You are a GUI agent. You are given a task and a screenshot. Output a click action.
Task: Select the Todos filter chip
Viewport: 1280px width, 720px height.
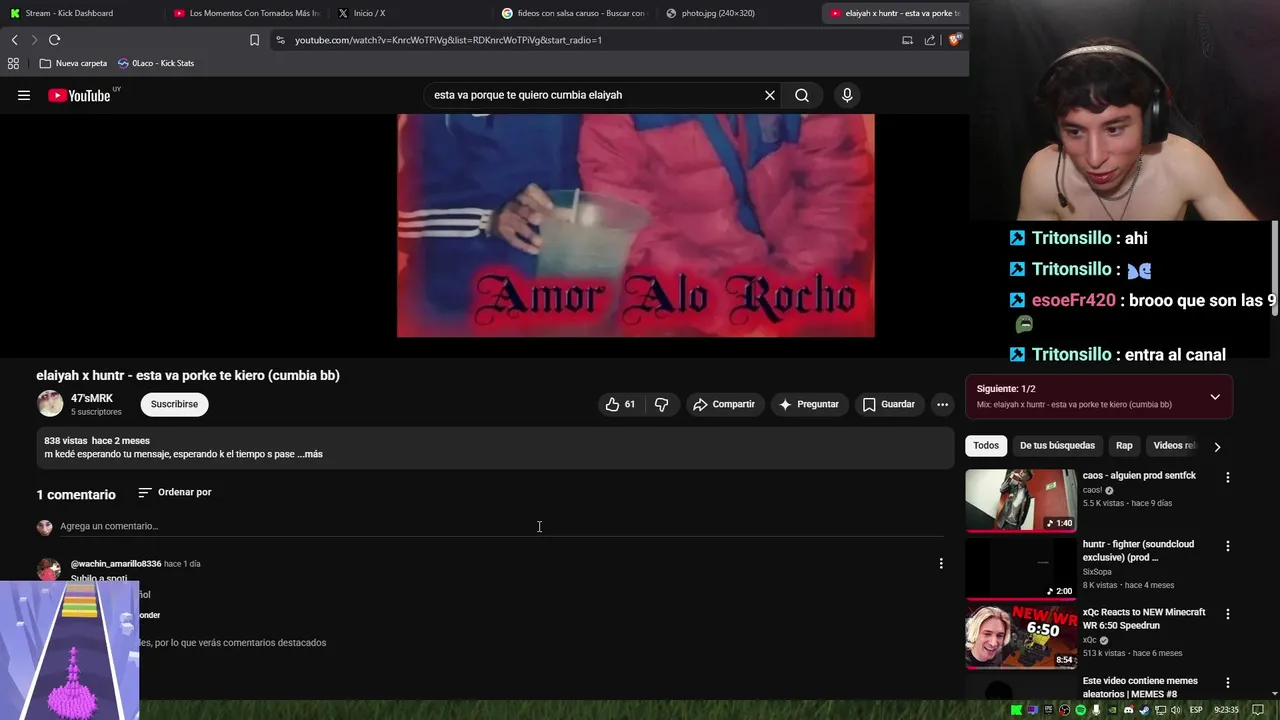[986, 446]
